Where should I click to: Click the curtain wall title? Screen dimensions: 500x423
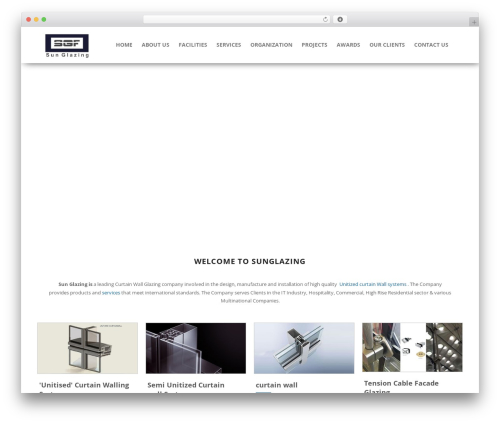click(277, 385)
